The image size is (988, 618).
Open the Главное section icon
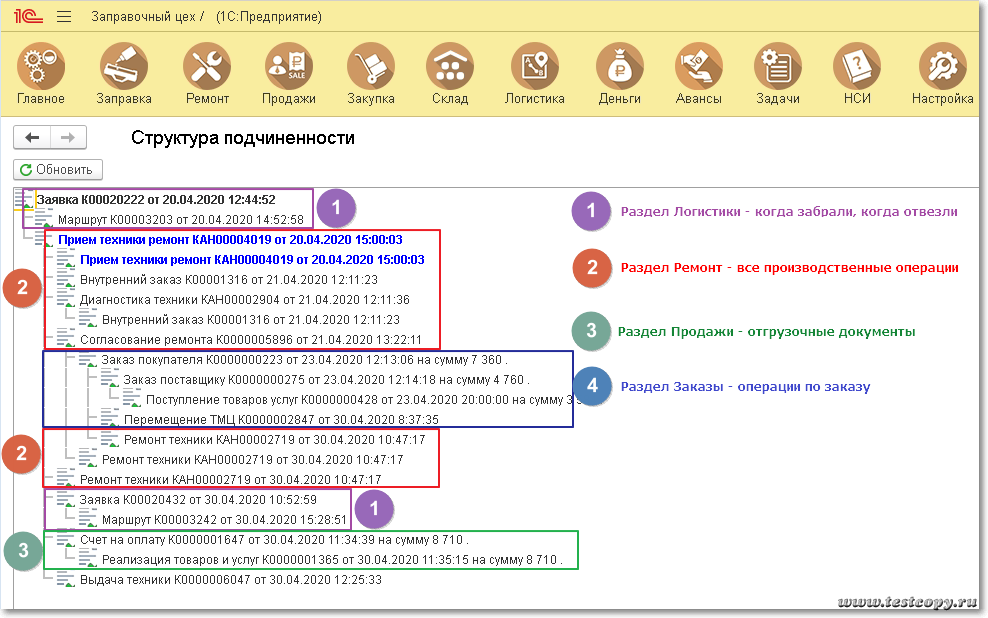41,67
